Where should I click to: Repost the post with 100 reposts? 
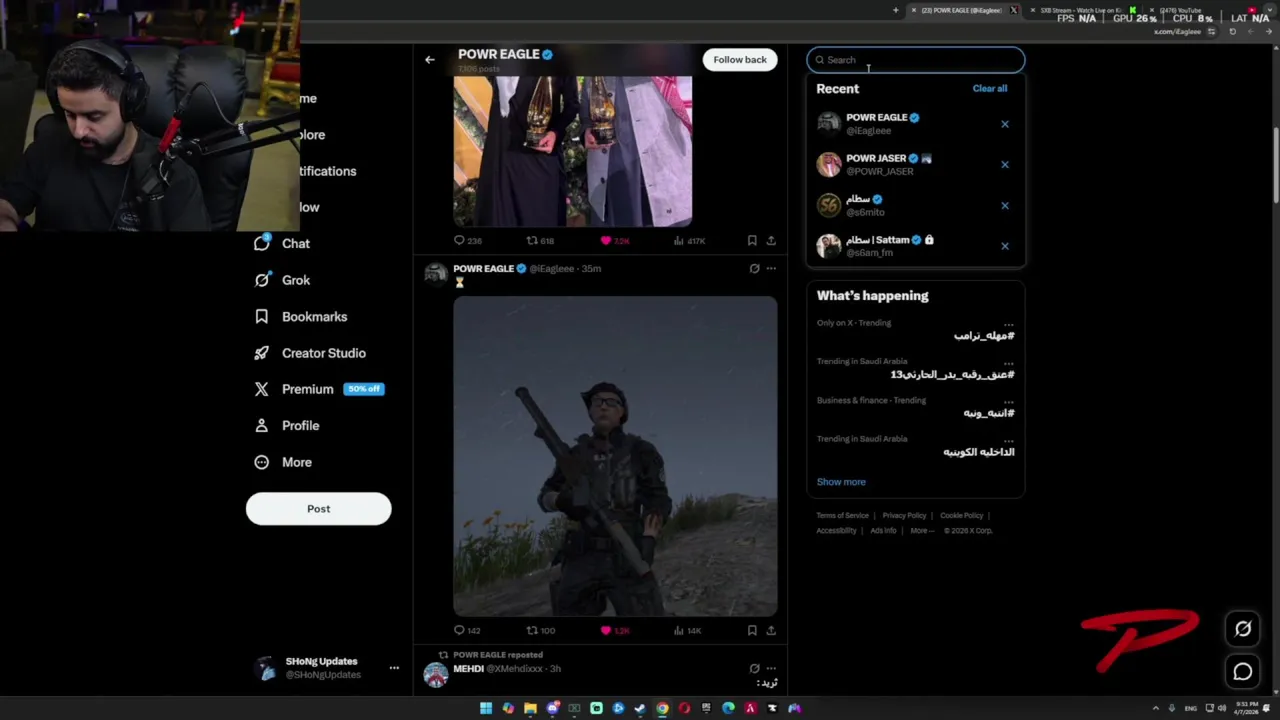tap(540, 630)
